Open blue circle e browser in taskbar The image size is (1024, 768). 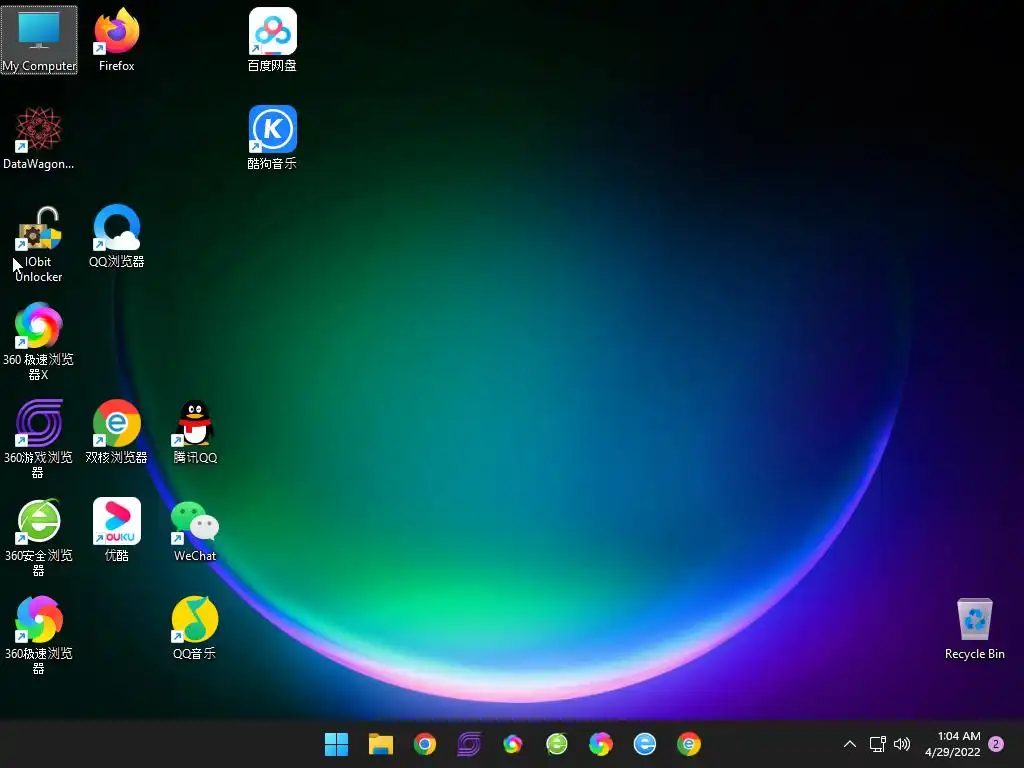(645, 744)
